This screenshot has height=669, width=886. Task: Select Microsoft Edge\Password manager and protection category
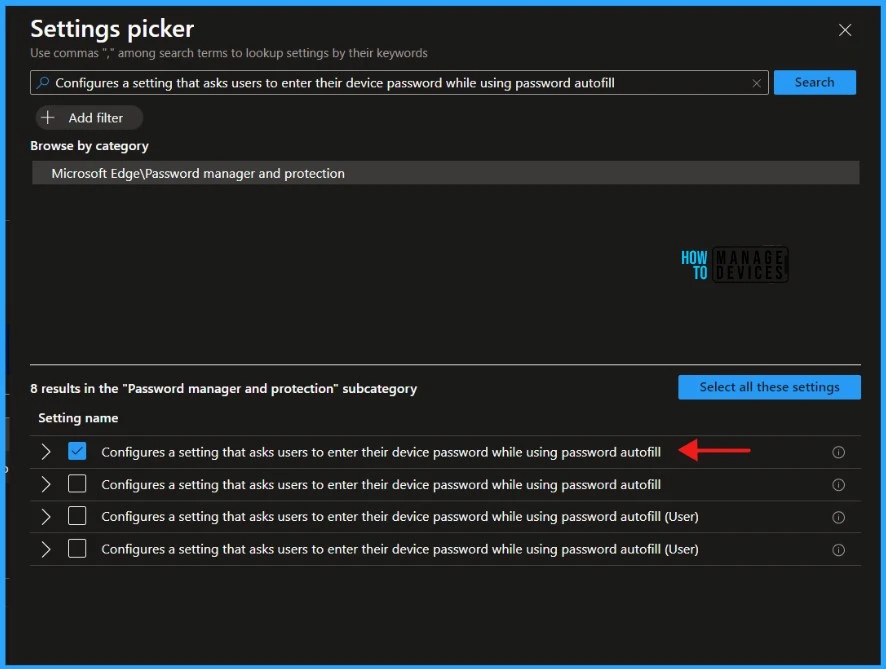(x=445, y=173)
